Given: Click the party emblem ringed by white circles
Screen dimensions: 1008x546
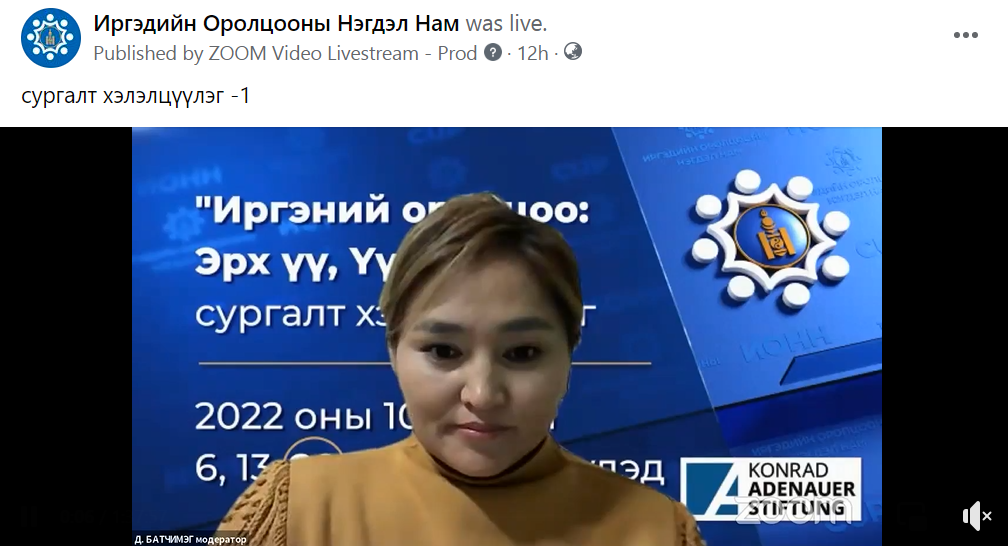Looking at the screenshot, I should click(x=770, y=239).
